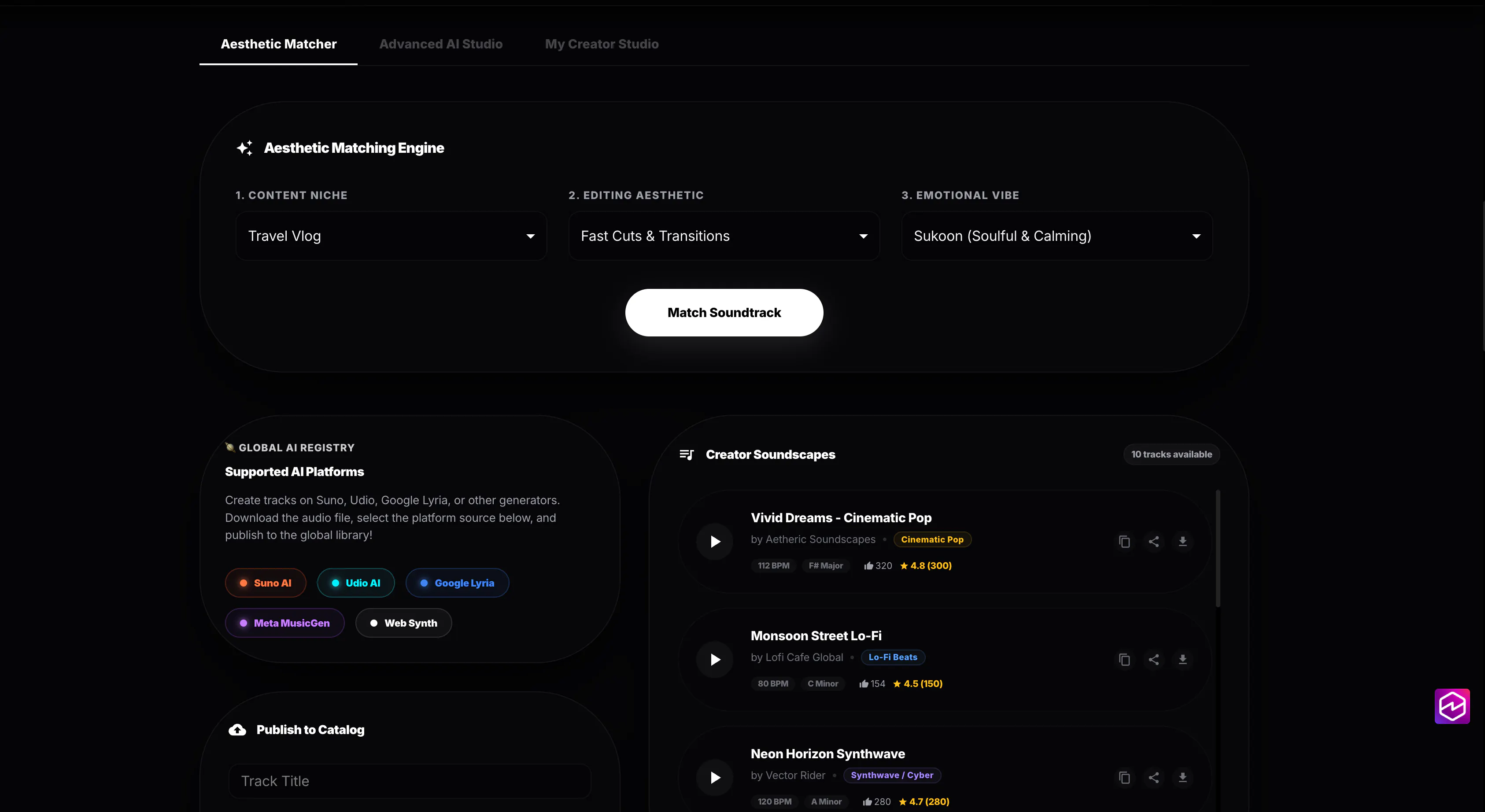Image resolution: width=1485 pixels, height=812 pixels.
Task: Click the playlist icon beside Creator Soundscapes
Action: (x=687, y=455)
